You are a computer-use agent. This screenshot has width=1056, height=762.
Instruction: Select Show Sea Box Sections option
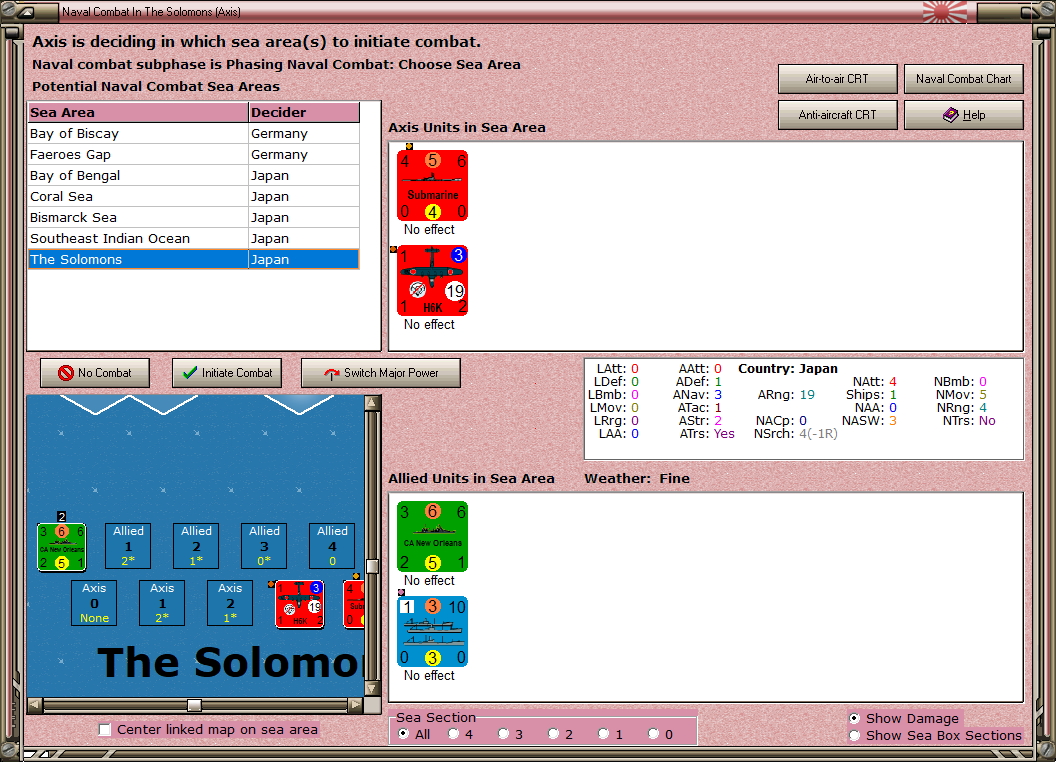point(855,736)
